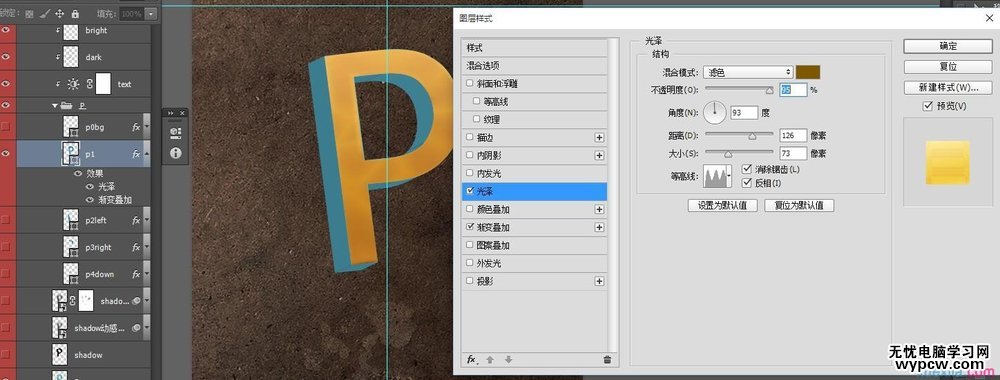Click the white layer mask on text layer
Image resolution: width=1000 pixels, height=380 pixels.
pos(103,84)
